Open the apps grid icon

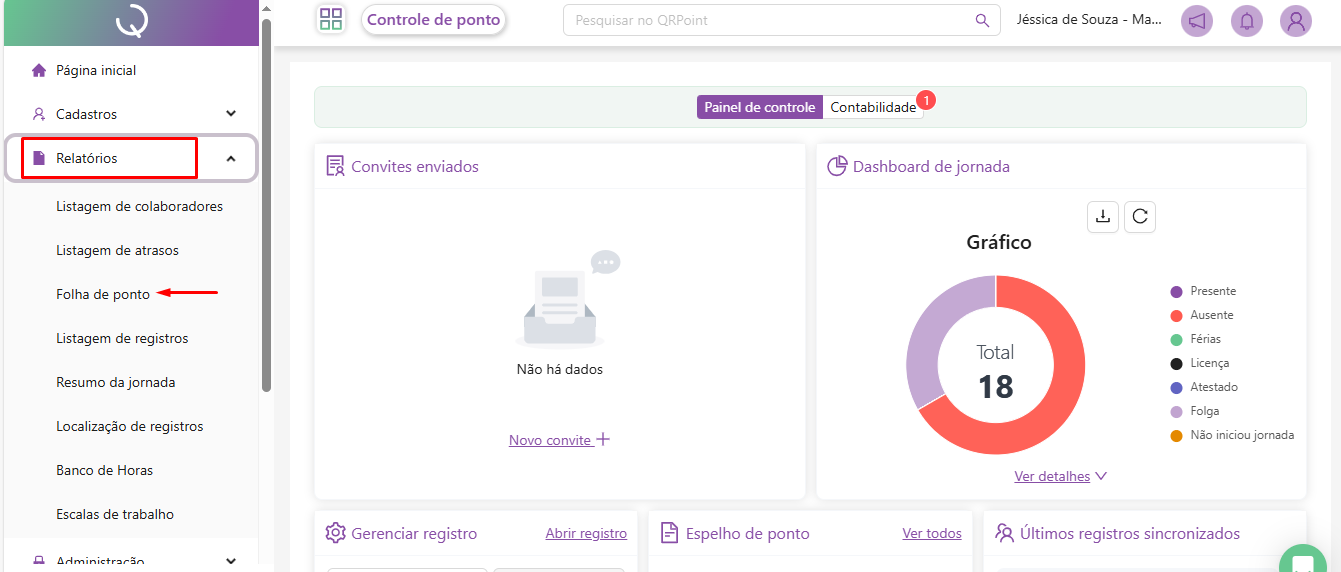tap(330, 20)
